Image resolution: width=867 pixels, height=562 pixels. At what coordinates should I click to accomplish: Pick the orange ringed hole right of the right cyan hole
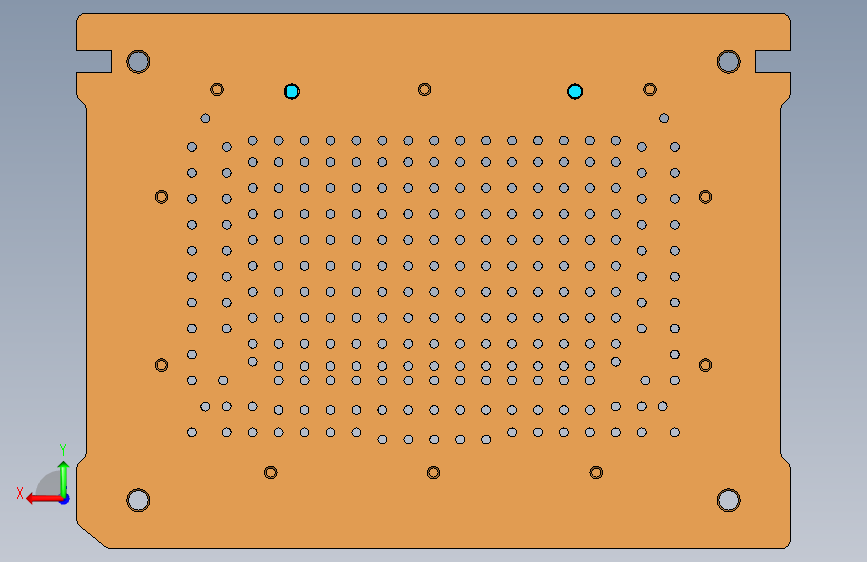pyautogui.click(x=650, y=89)
